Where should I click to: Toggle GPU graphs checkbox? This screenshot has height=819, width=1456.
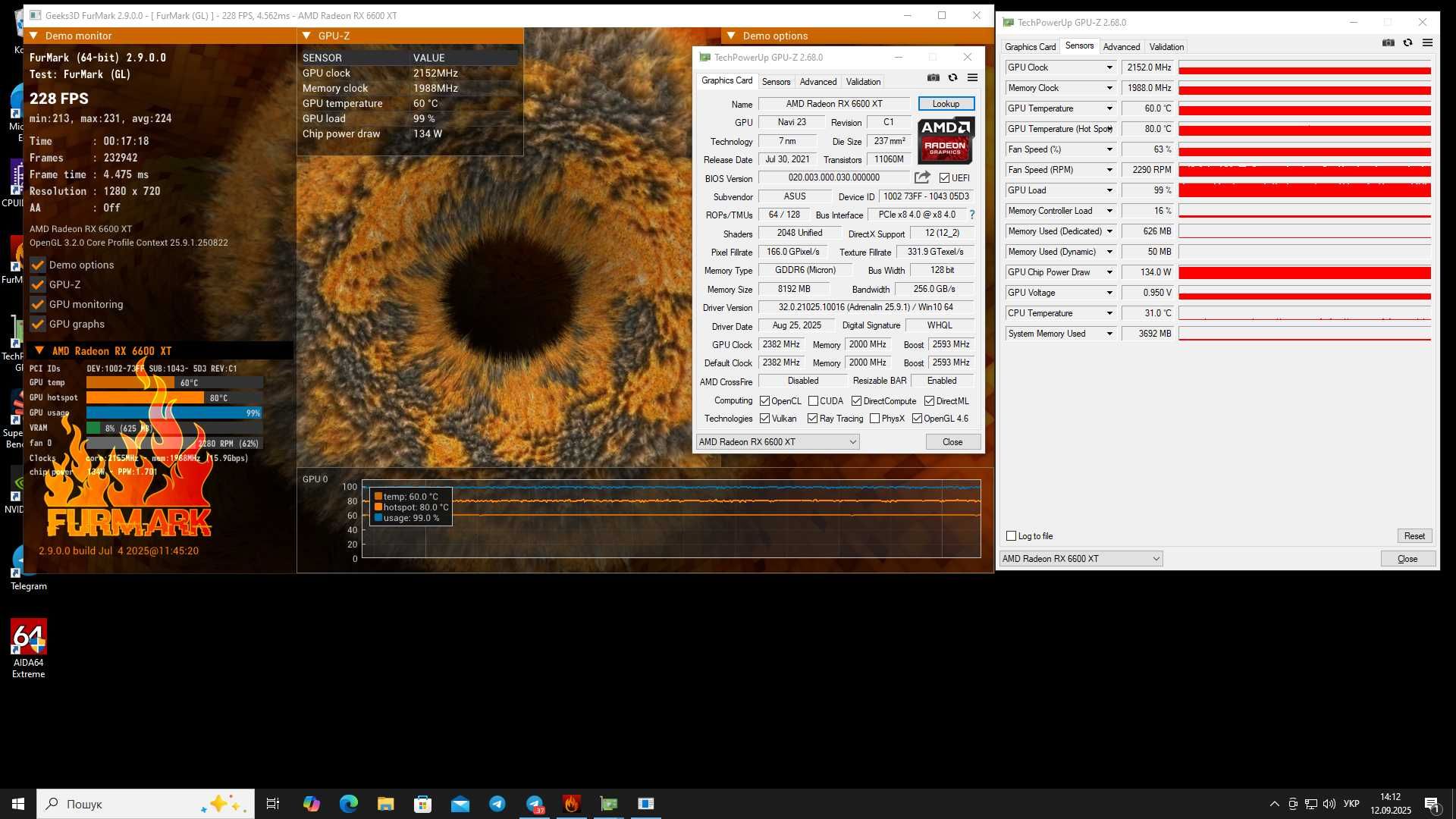37,324
